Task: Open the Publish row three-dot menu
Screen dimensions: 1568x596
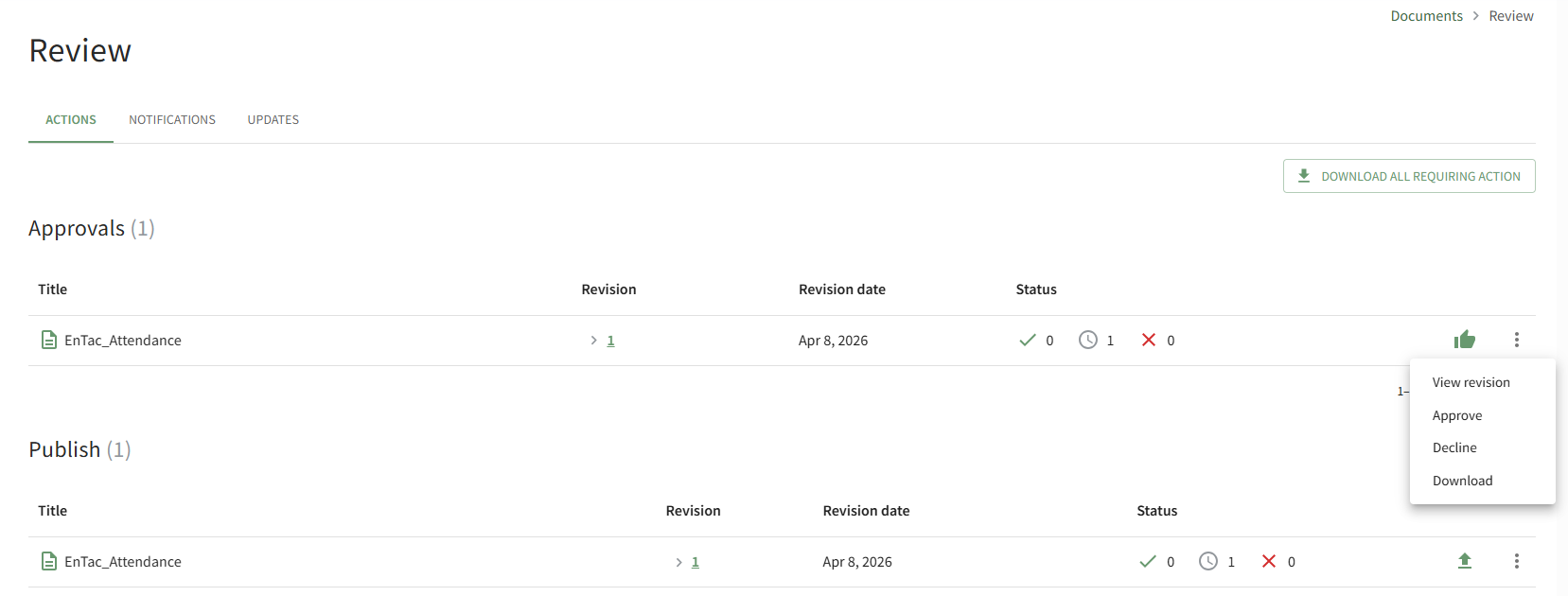Action: tap(1516, 561)
